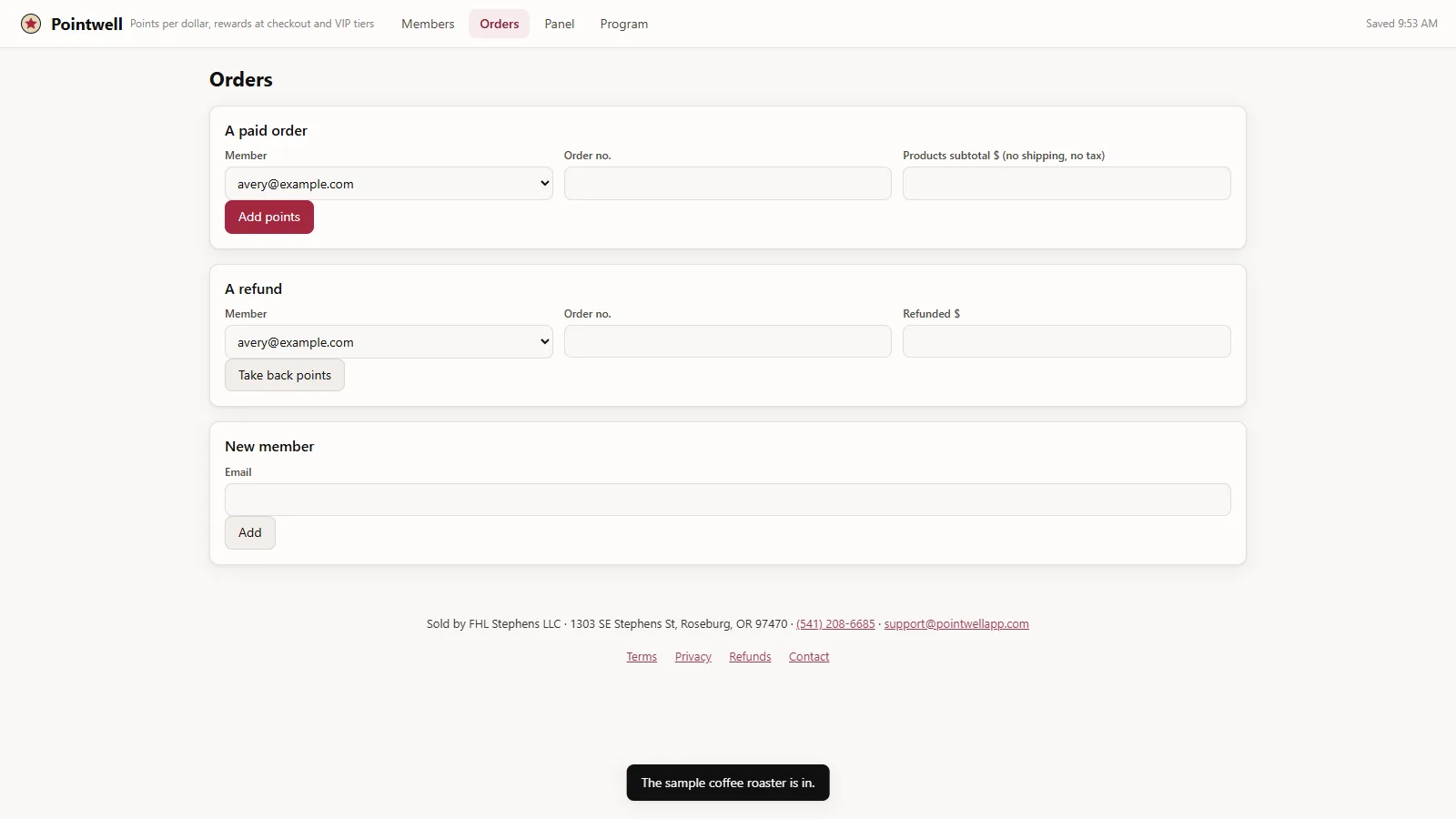This screenshot has width=1456, height=819.
Task: Go to the Program tab
Action: [x=624, y=24]
